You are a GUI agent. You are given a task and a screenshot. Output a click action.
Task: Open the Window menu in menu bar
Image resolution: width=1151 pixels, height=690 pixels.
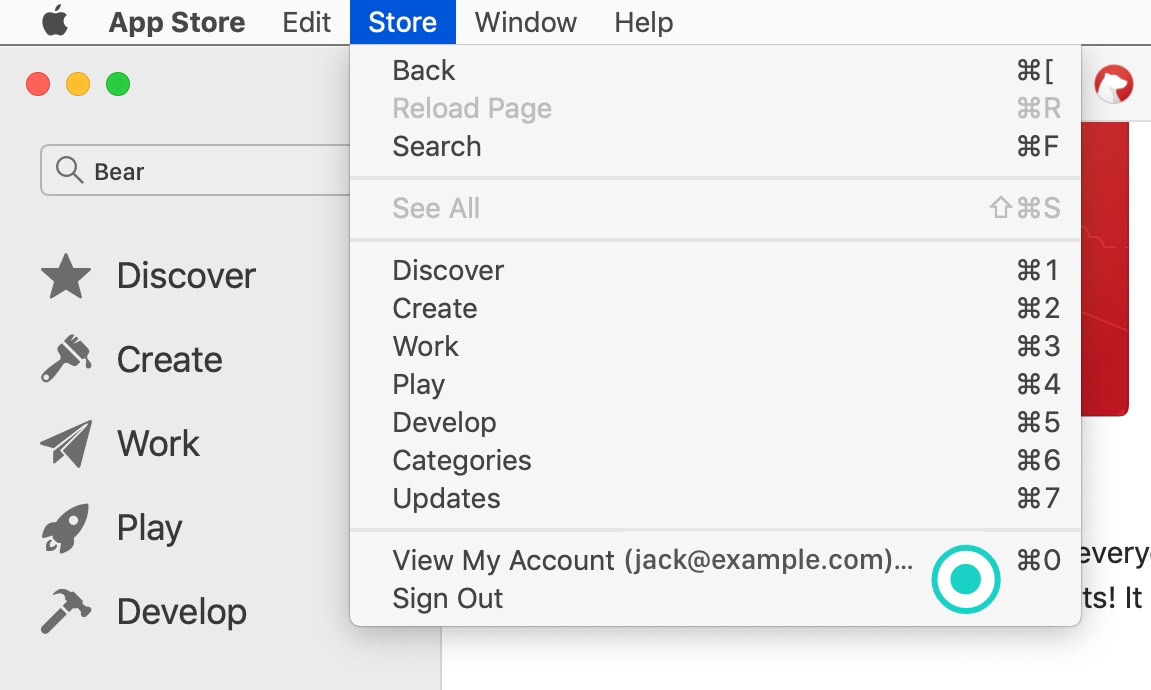[x=525, y=22]
